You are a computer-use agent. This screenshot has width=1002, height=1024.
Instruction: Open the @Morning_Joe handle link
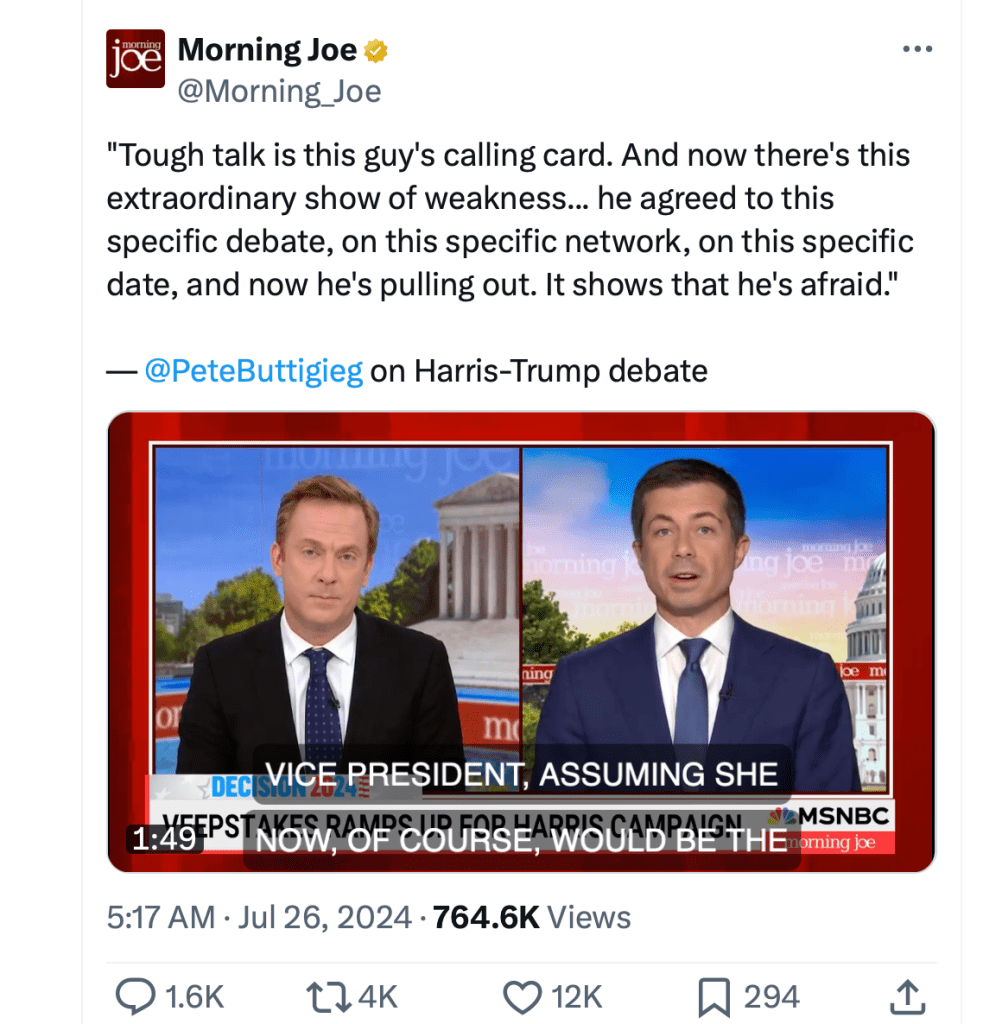(279, 92)
